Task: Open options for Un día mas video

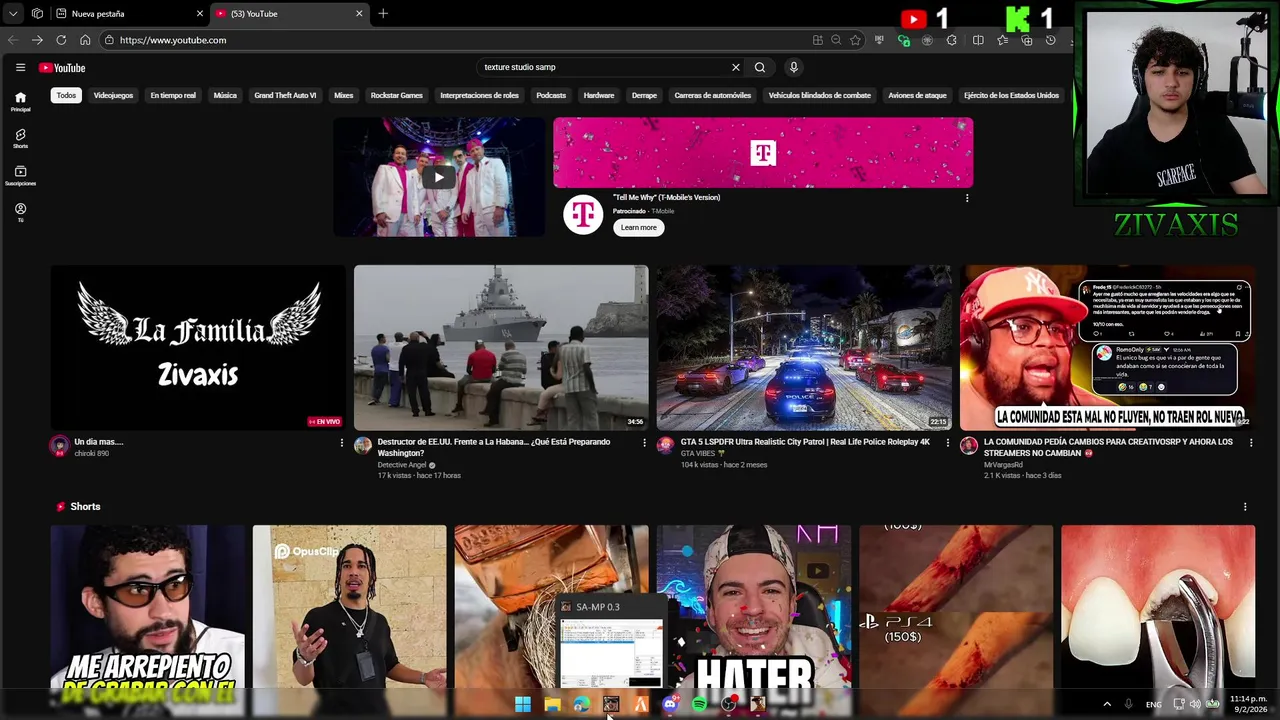Action: 341,443
